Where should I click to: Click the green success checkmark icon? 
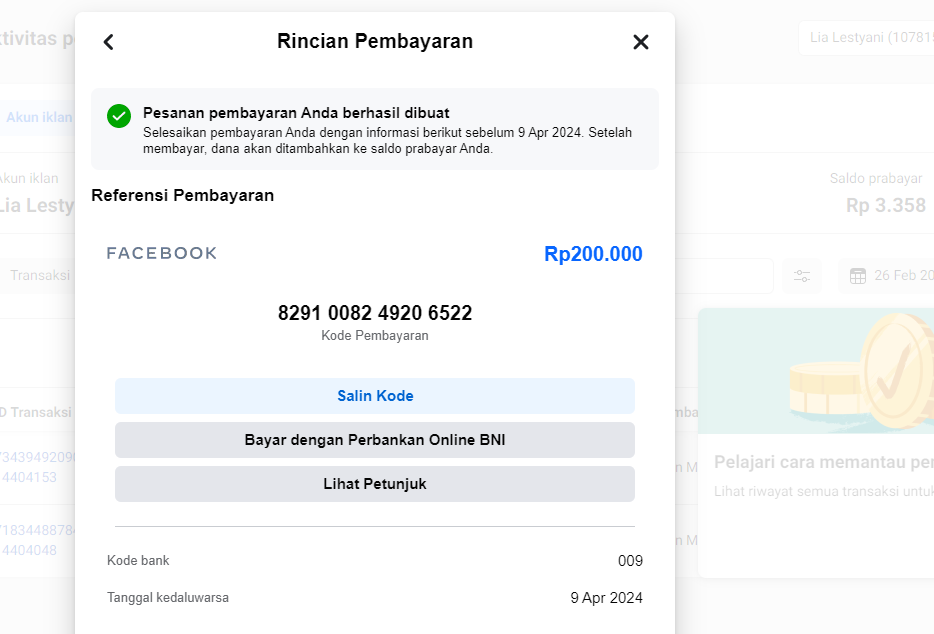tap(119, 116)
